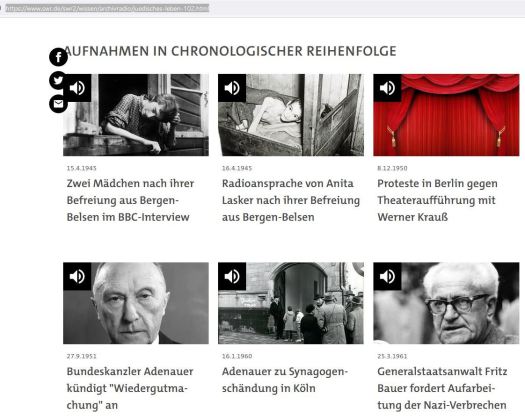Viewport: 525px width, 420px height.
Task: Share page via email envelope icon
Action: point(58,104)
